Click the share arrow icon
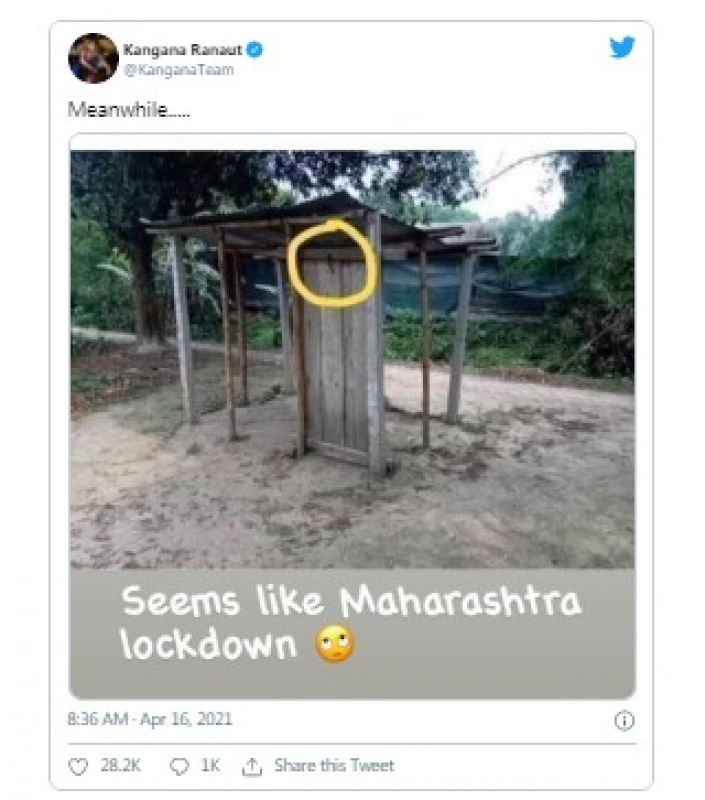This screenshot has width=705, height=800. click(x=253, y=766)
